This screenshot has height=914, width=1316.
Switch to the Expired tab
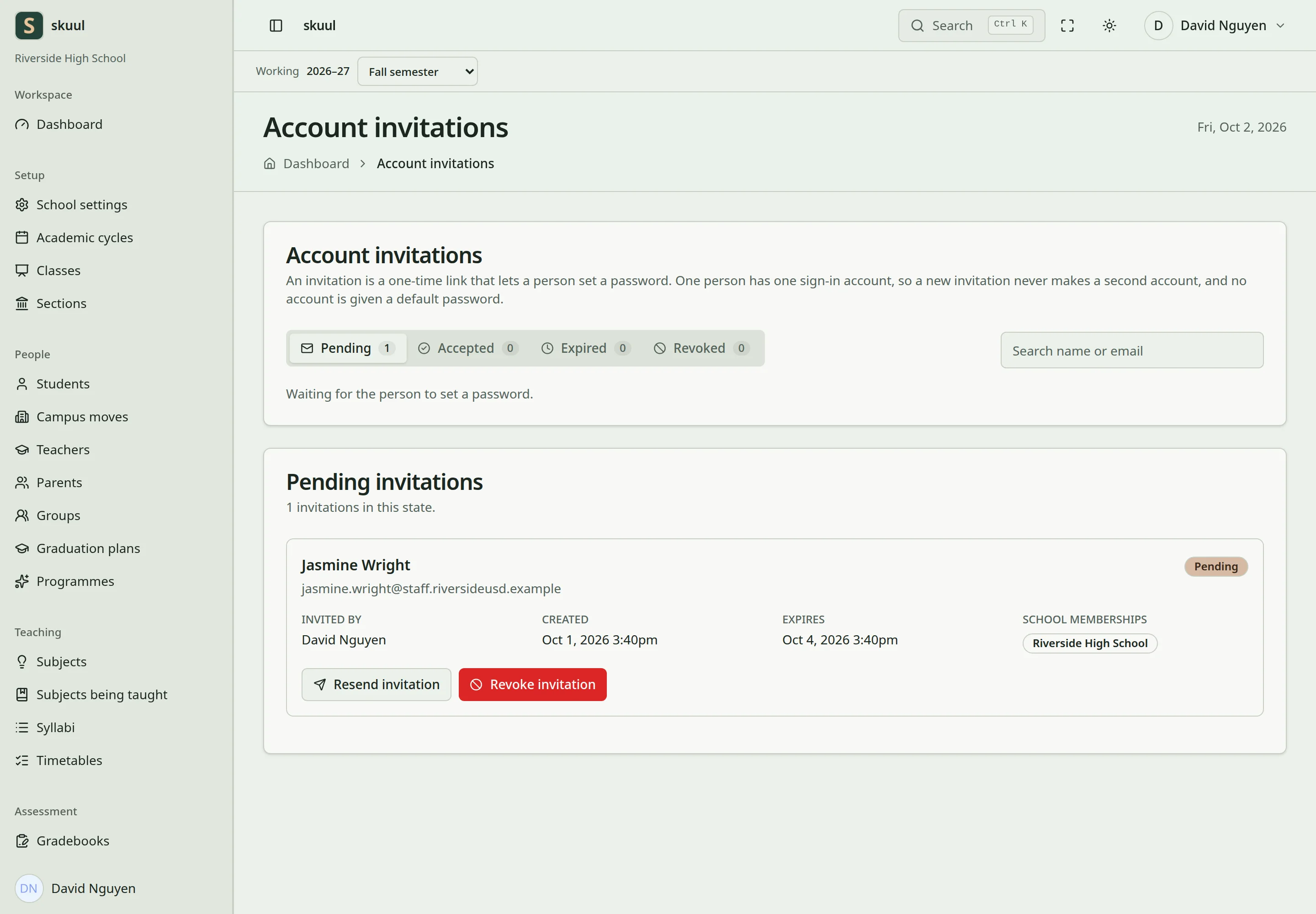pyautogui.click(x=586, y=348)
